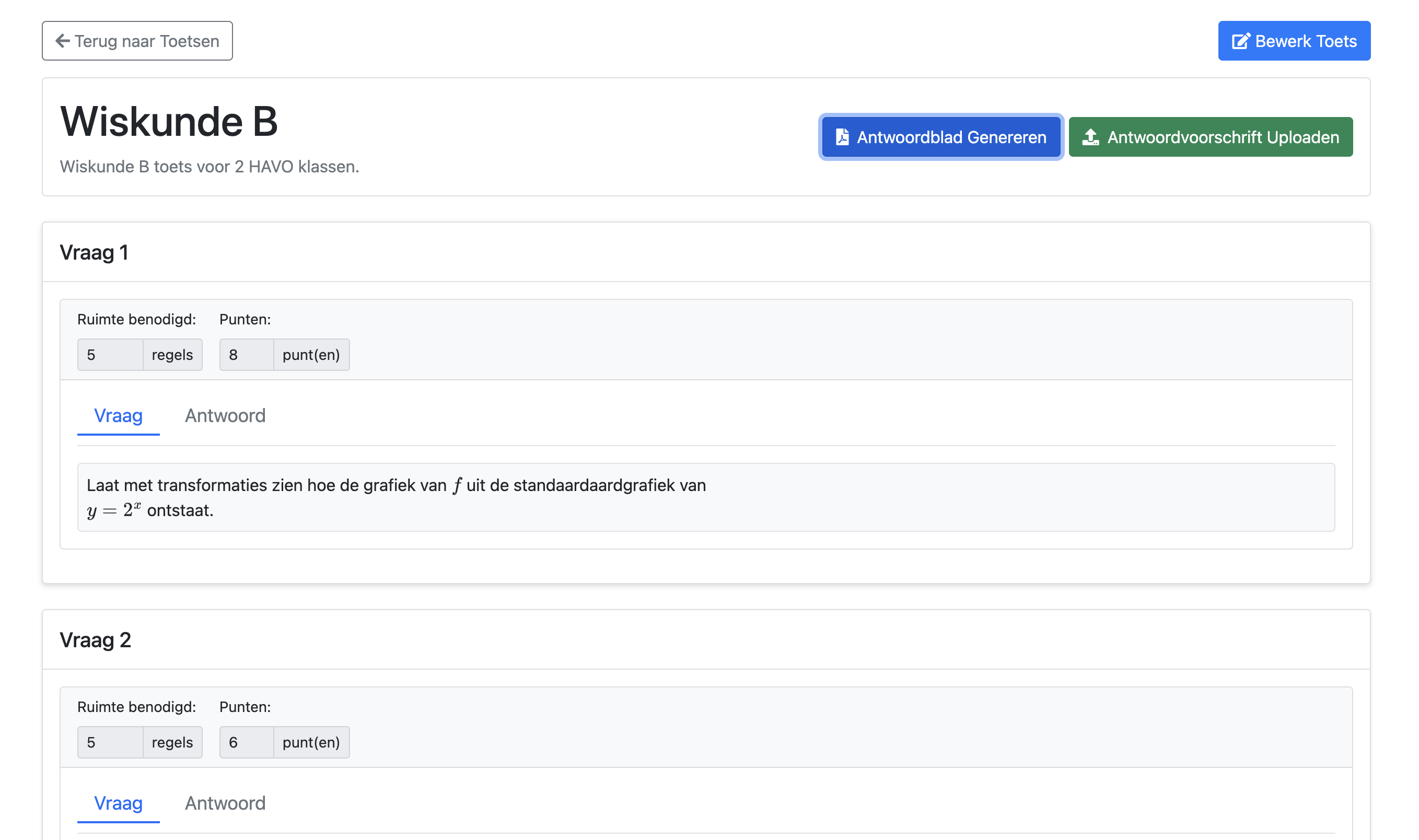The image size is (1419, 840).
Task: Select the Vraag tab in Vraag 2
Action: [x=118, y=803]
